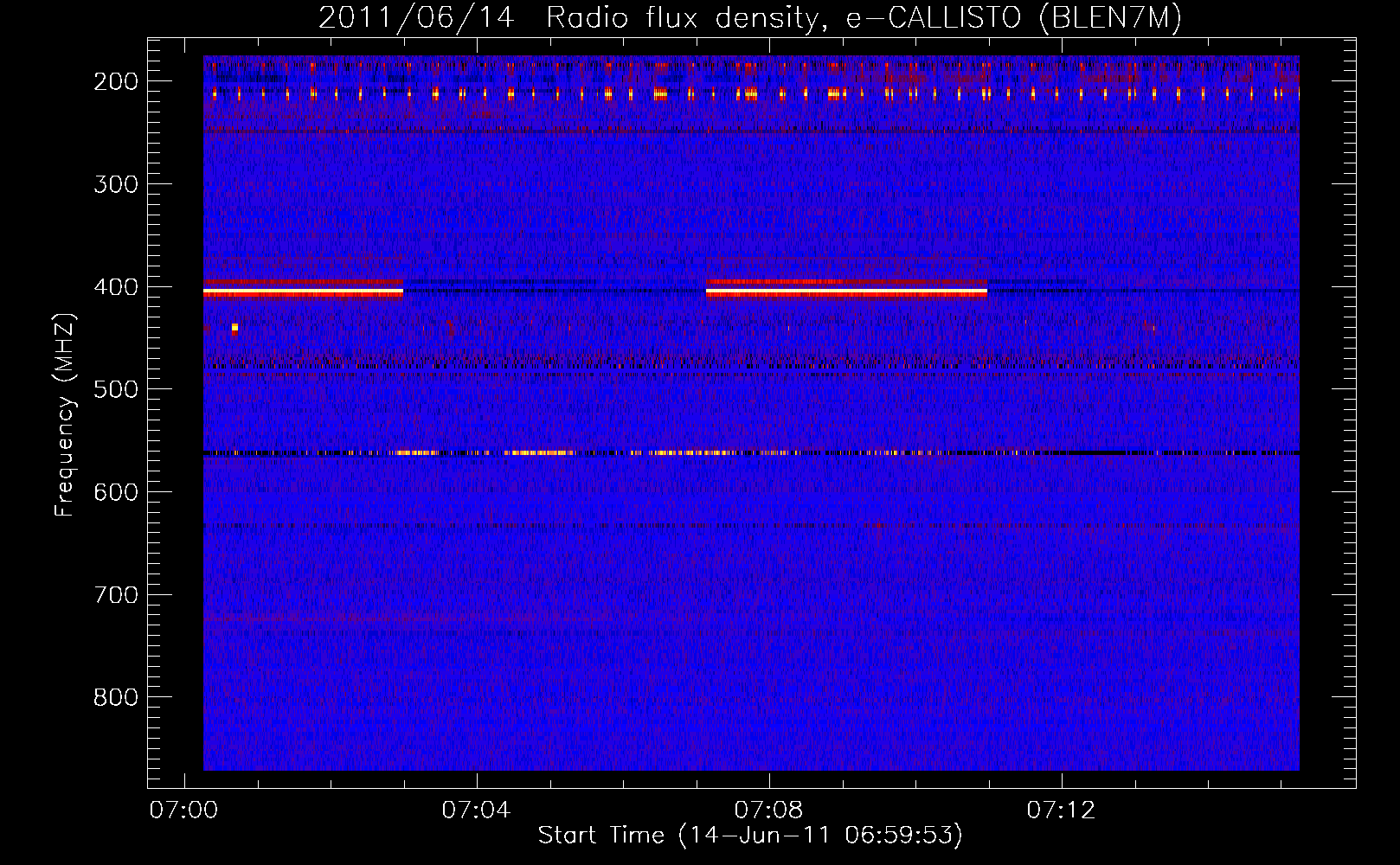1400x865 pixels.
Task: Click the 'Frequency (MHZ)' axis title
Action: click(x=65, y=414)
